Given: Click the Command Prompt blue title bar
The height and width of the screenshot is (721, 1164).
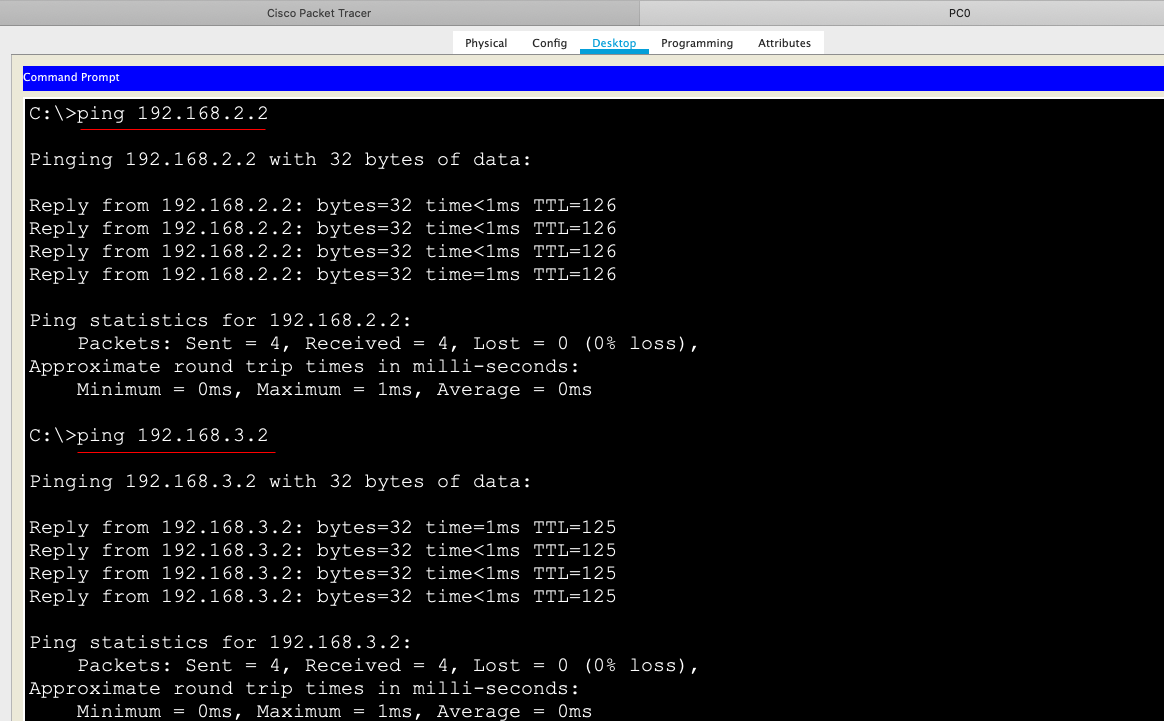Looking at the screenshot, I should tap(593, 77).
